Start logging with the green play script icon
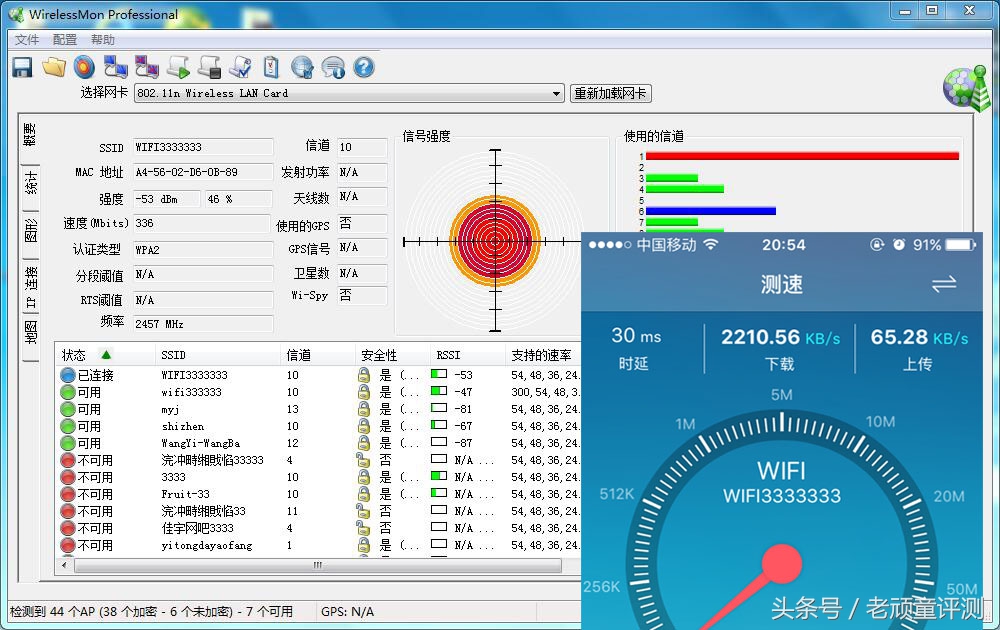The width and height of the screenshot is (1000, 630). [x=177, y=67]
